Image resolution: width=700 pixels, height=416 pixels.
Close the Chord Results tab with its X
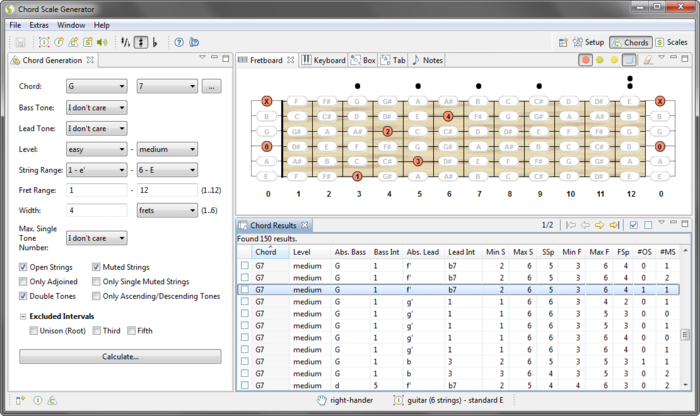point(304,225)
